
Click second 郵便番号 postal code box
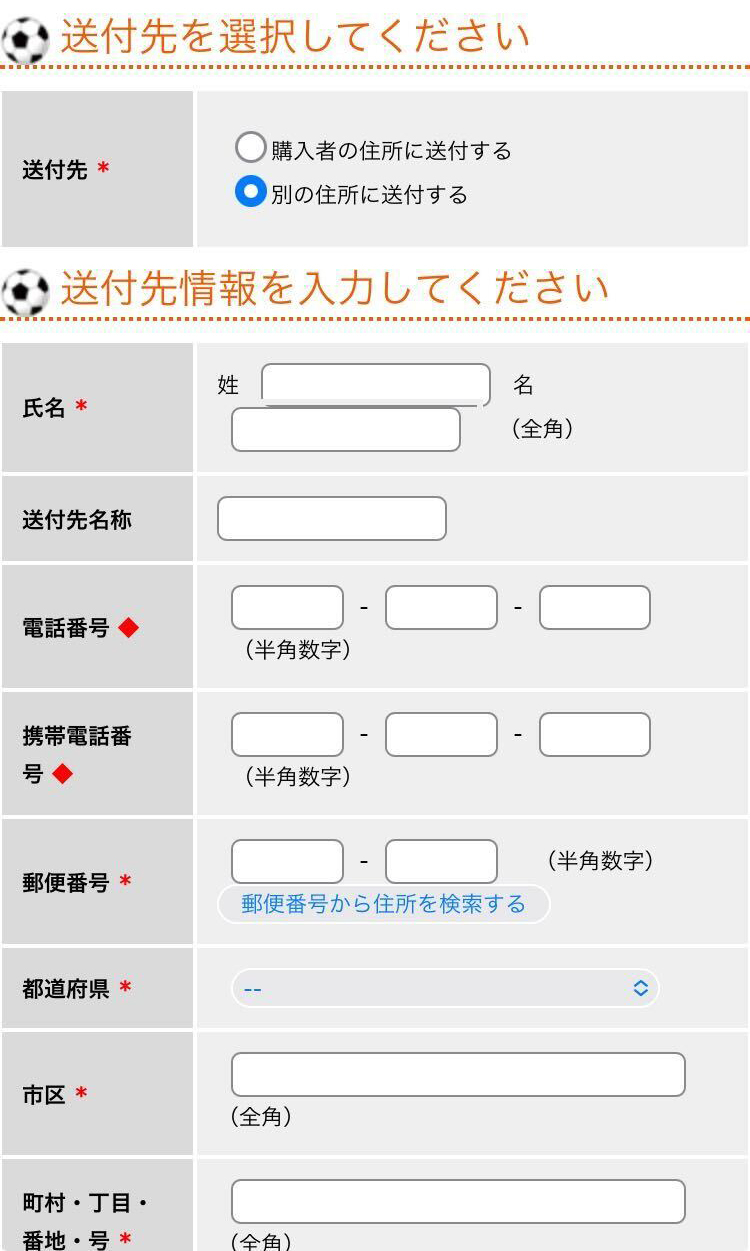(441, 861)
